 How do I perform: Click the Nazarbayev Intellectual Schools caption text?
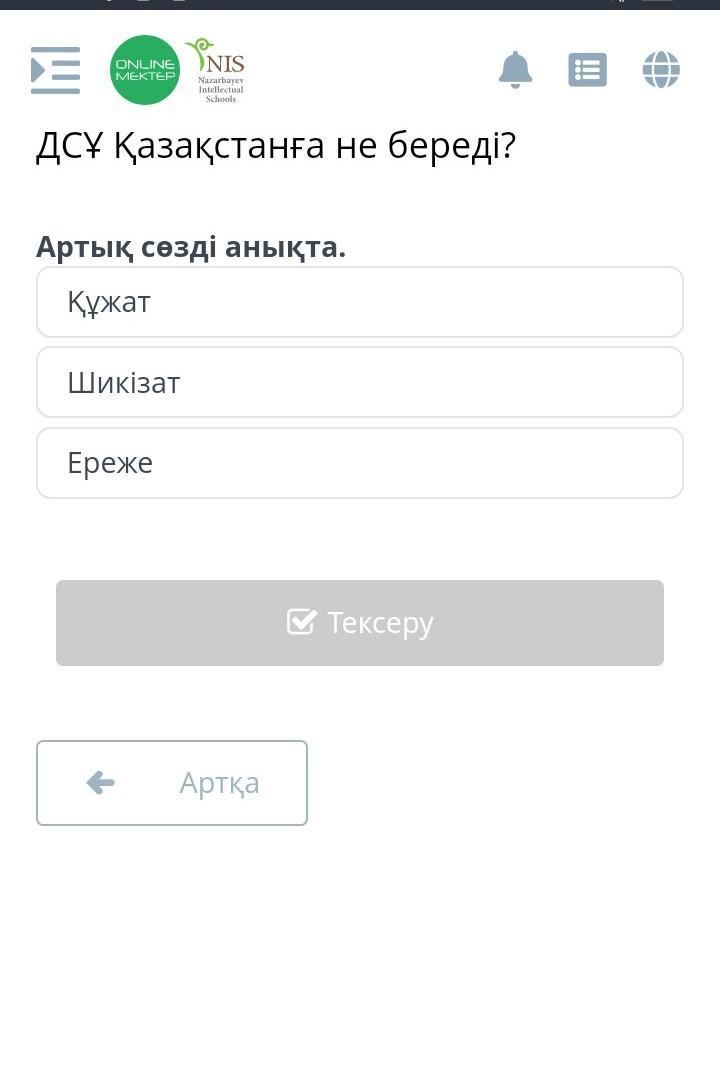click(x=220, y=90)
